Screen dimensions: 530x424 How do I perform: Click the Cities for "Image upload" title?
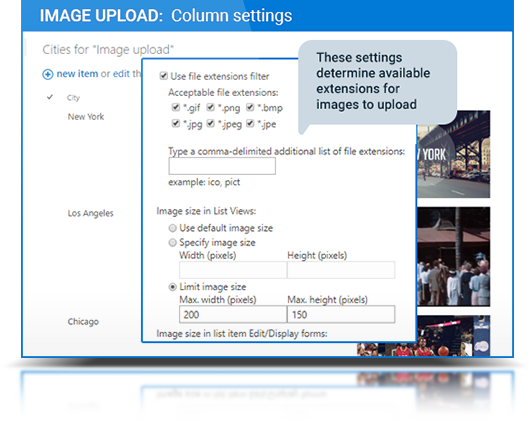tap(108, 50)
